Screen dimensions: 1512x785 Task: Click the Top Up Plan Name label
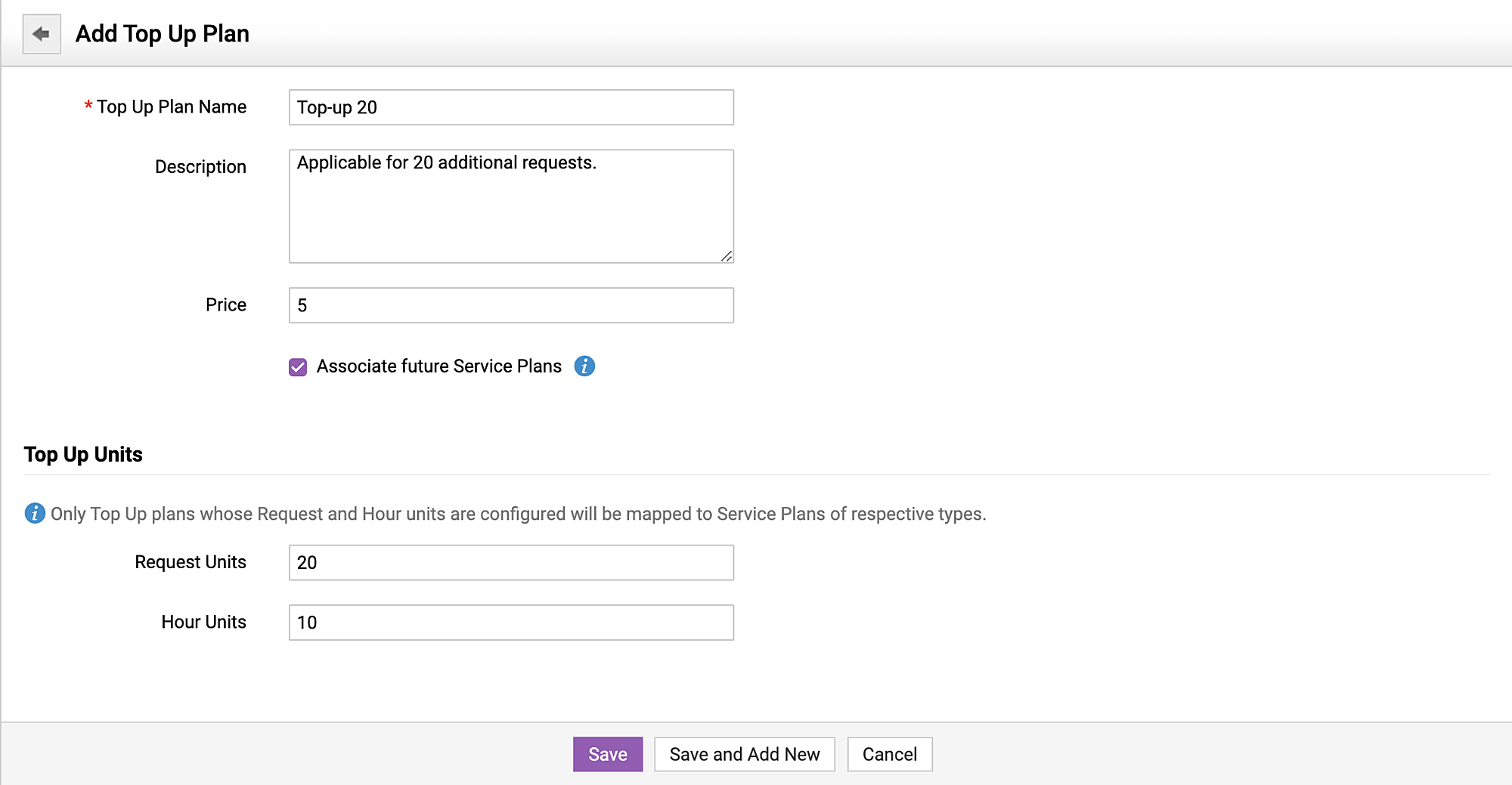(x=172, y=107)
